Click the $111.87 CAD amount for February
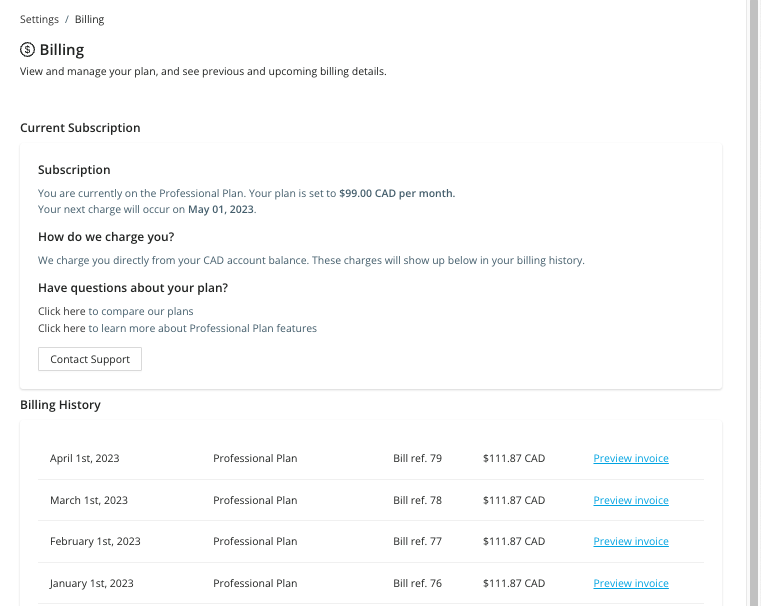This screenshot has width=761, height=606. pyautogui.click(x=513, y=542)
